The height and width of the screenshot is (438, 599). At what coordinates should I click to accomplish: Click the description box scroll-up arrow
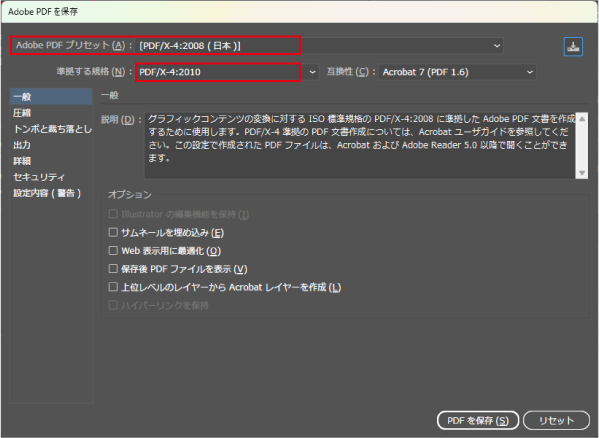click(x=582, y=119)
